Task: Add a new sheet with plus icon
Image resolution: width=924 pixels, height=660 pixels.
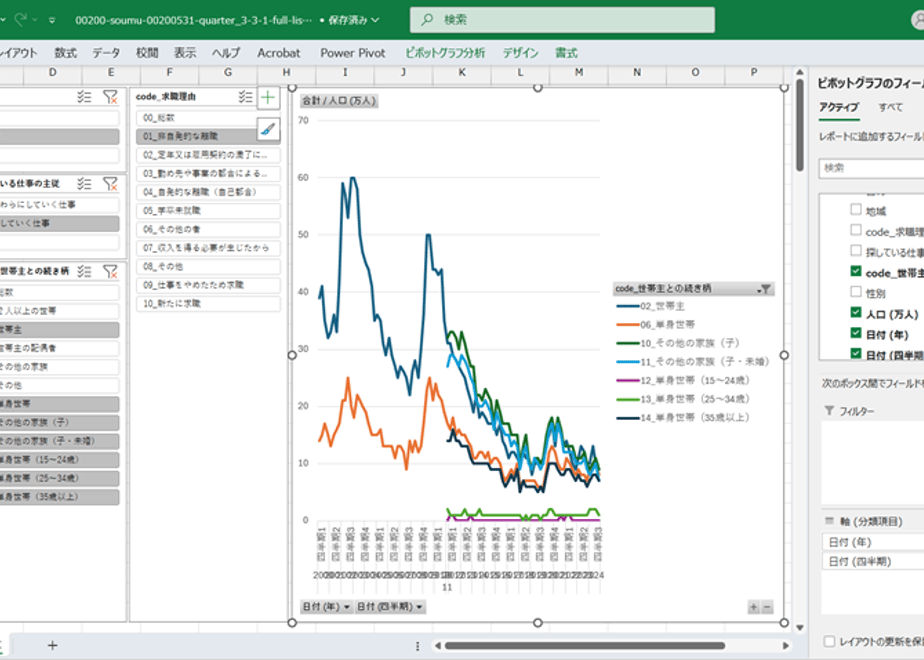Action: 52,645
